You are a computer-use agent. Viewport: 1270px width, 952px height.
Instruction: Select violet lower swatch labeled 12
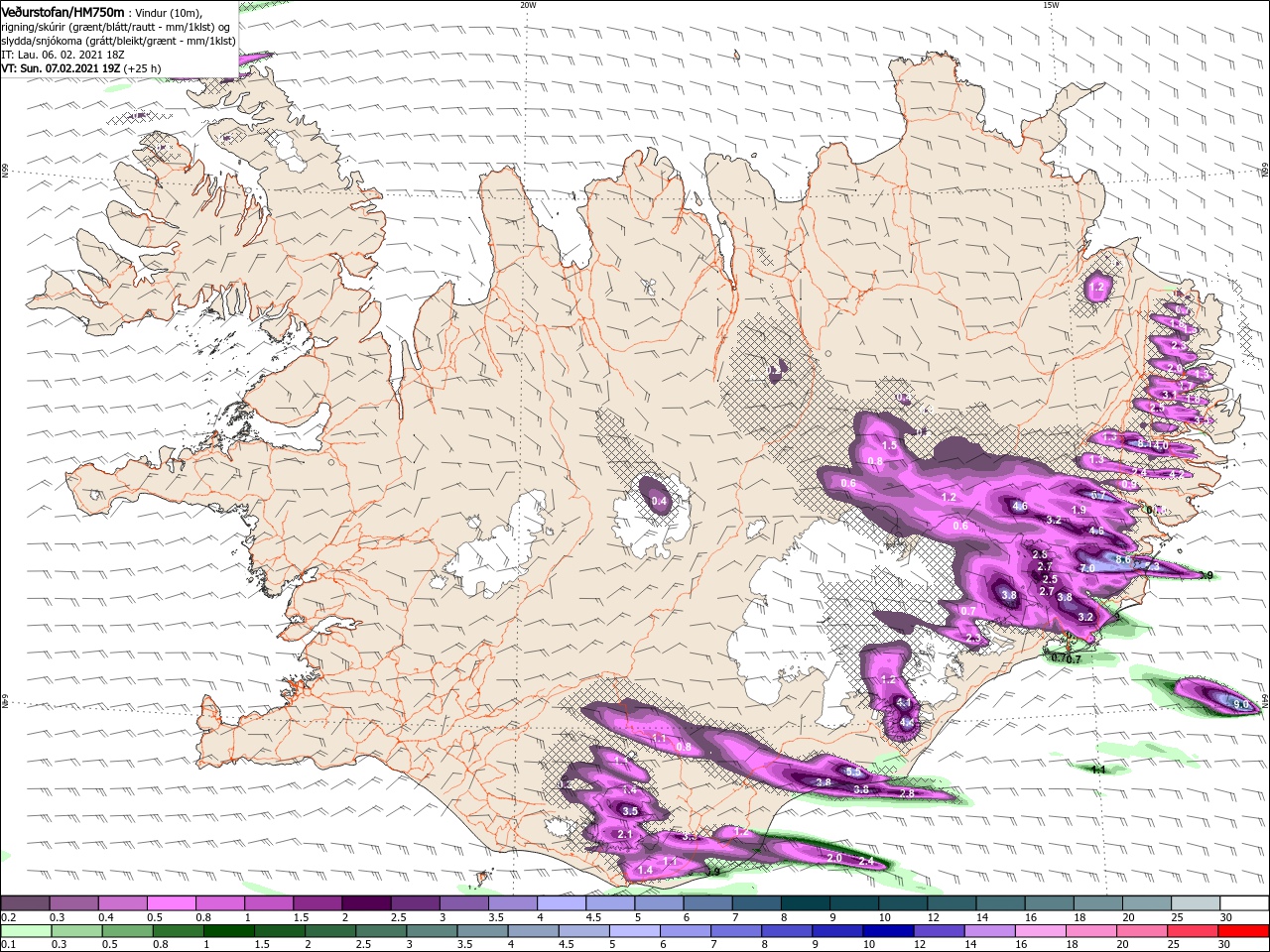coord(938,931)
